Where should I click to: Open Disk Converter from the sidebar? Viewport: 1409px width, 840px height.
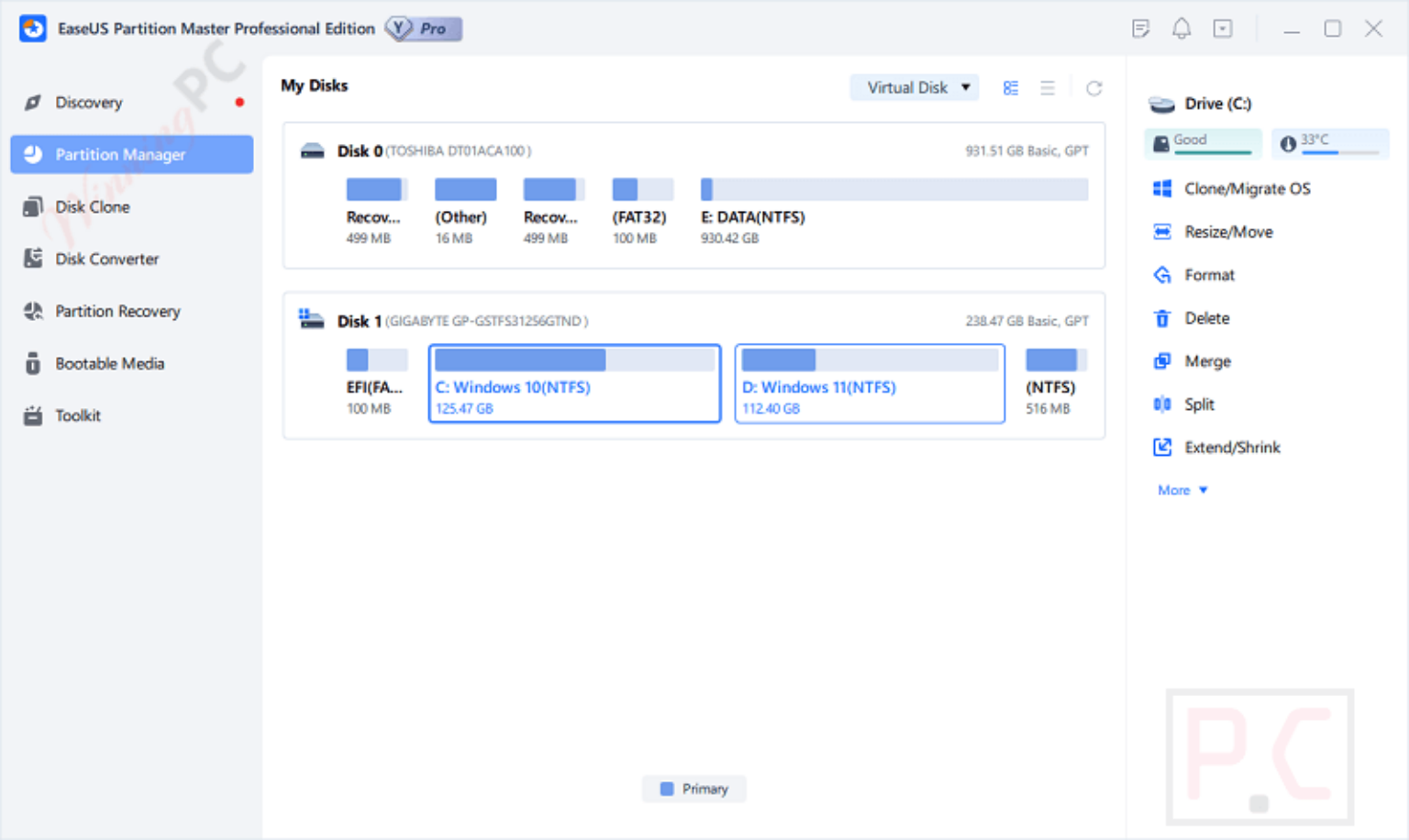106,259
